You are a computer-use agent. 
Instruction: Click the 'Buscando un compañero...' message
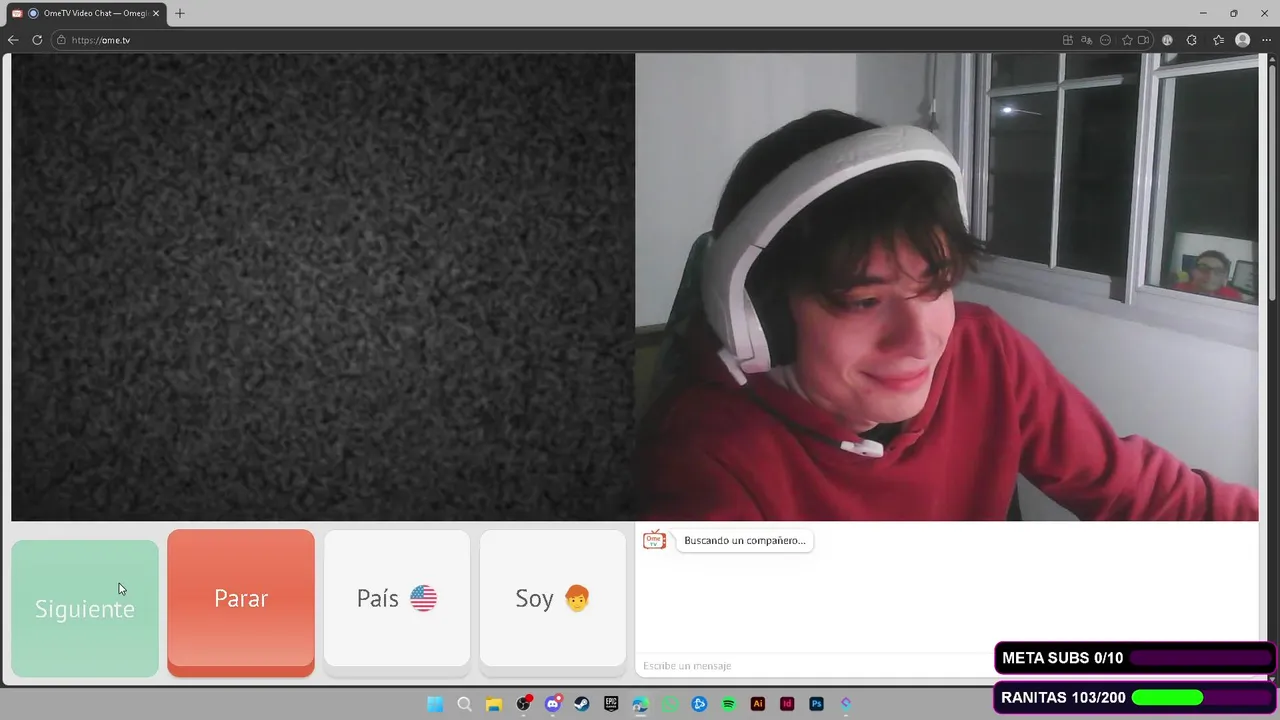pos(744,540)
